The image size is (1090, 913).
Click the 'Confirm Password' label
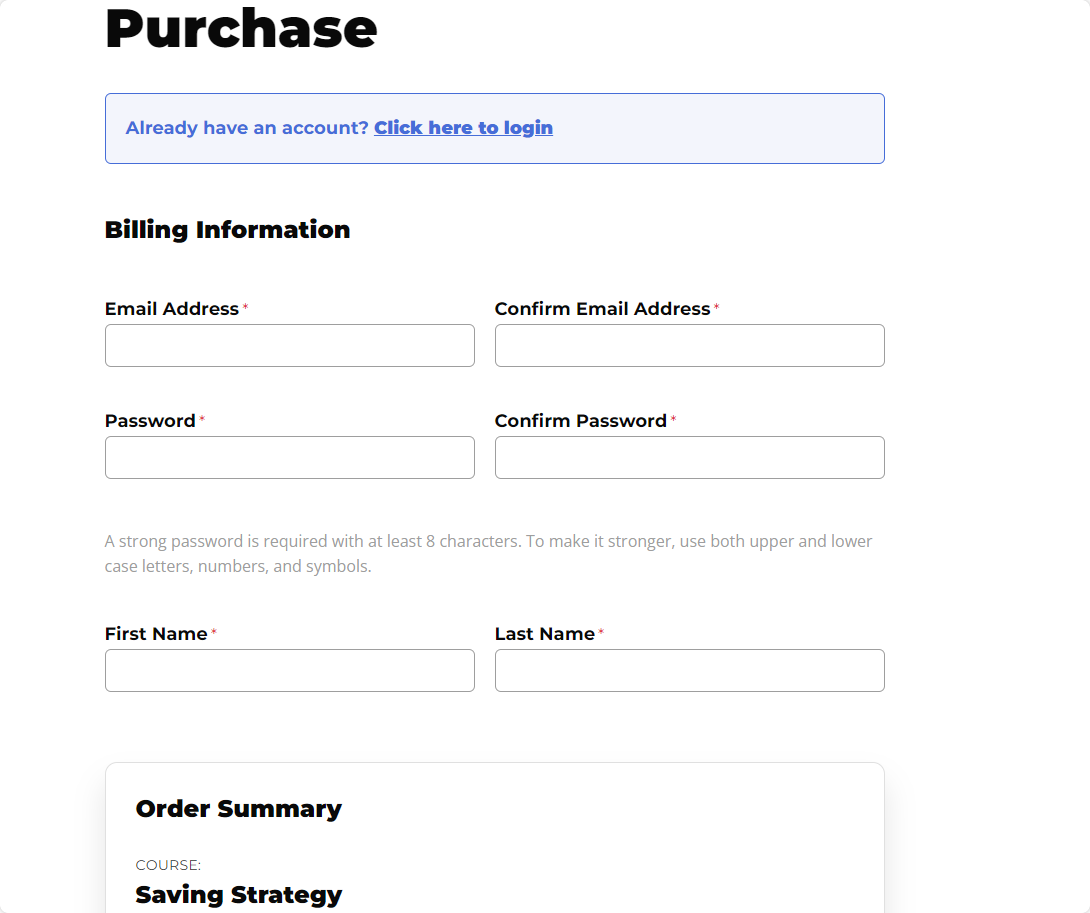click(581, 421)
